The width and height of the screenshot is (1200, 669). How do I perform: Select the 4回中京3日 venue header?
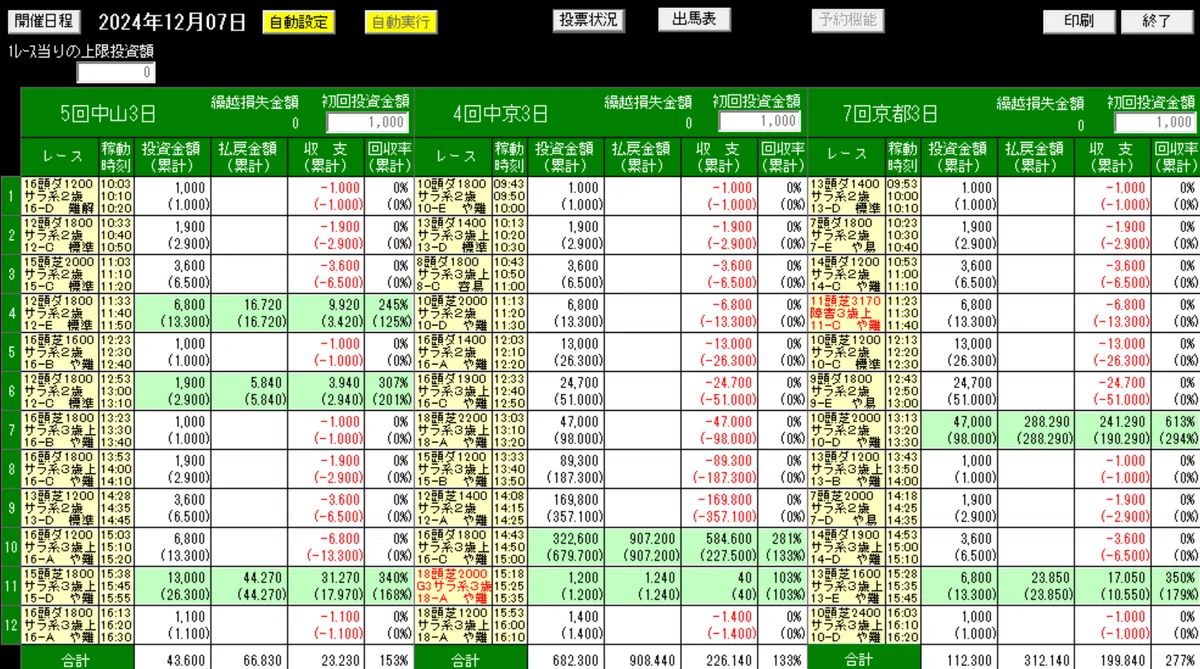click(500, 113)
